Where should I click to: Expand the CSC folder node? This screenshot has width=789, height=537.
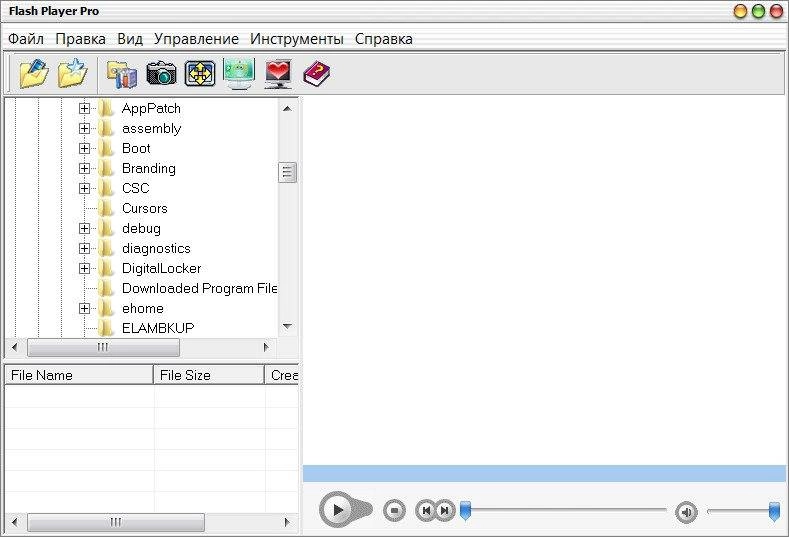click(85, 188)
